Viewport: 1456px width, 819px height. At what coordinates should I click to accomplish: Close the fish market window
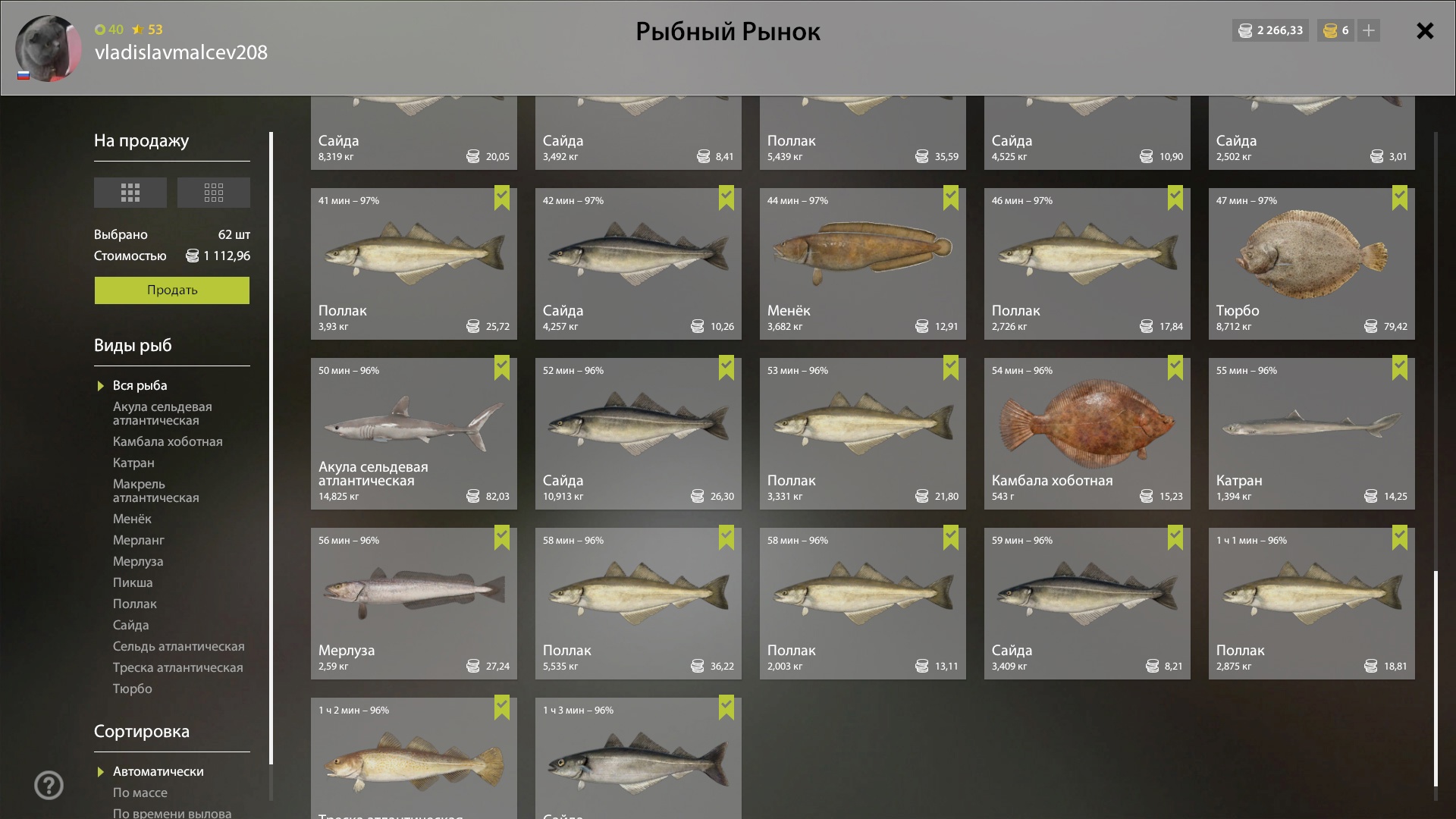(1425, 30)
